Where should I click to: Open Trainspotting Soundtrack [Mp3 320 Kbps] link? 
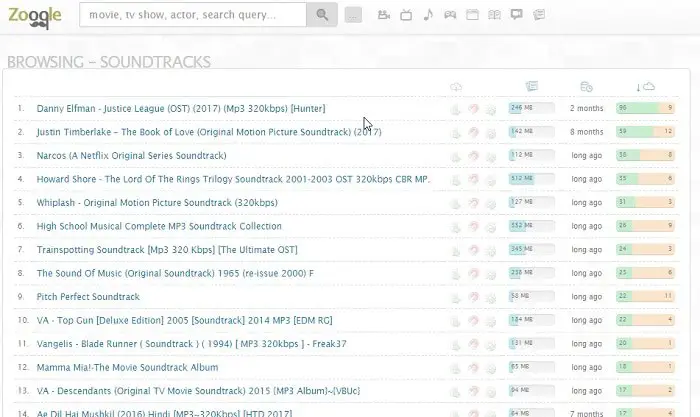pyautogui.click(x=167, y=250)
